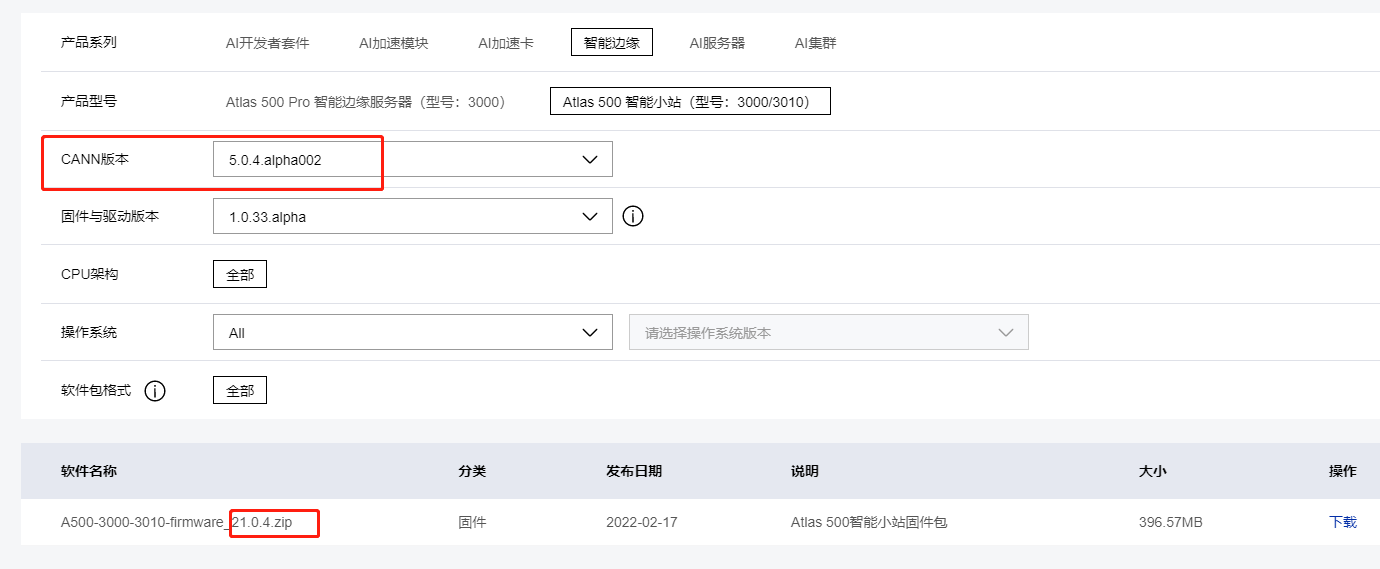Image resolution: width=1380 pixels, height=569 pixels.
Task: Click A500-3000-3010-firmware_21.0.4.zip file name
Action: click(x=190, y=522)
